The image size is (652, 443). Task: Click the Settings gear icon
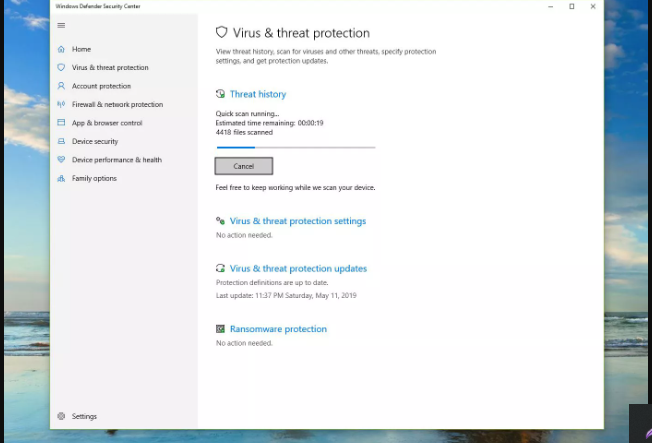tap(61, 416)
